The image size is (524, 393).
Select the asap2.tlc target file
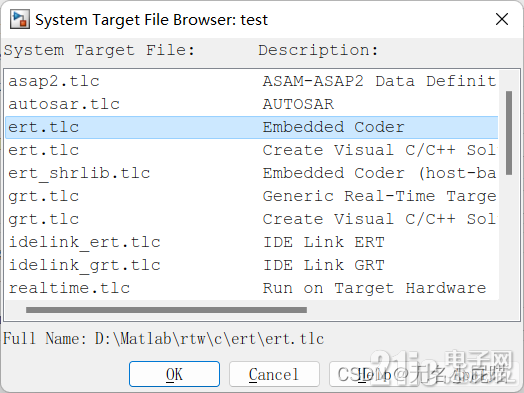(252, 81)
